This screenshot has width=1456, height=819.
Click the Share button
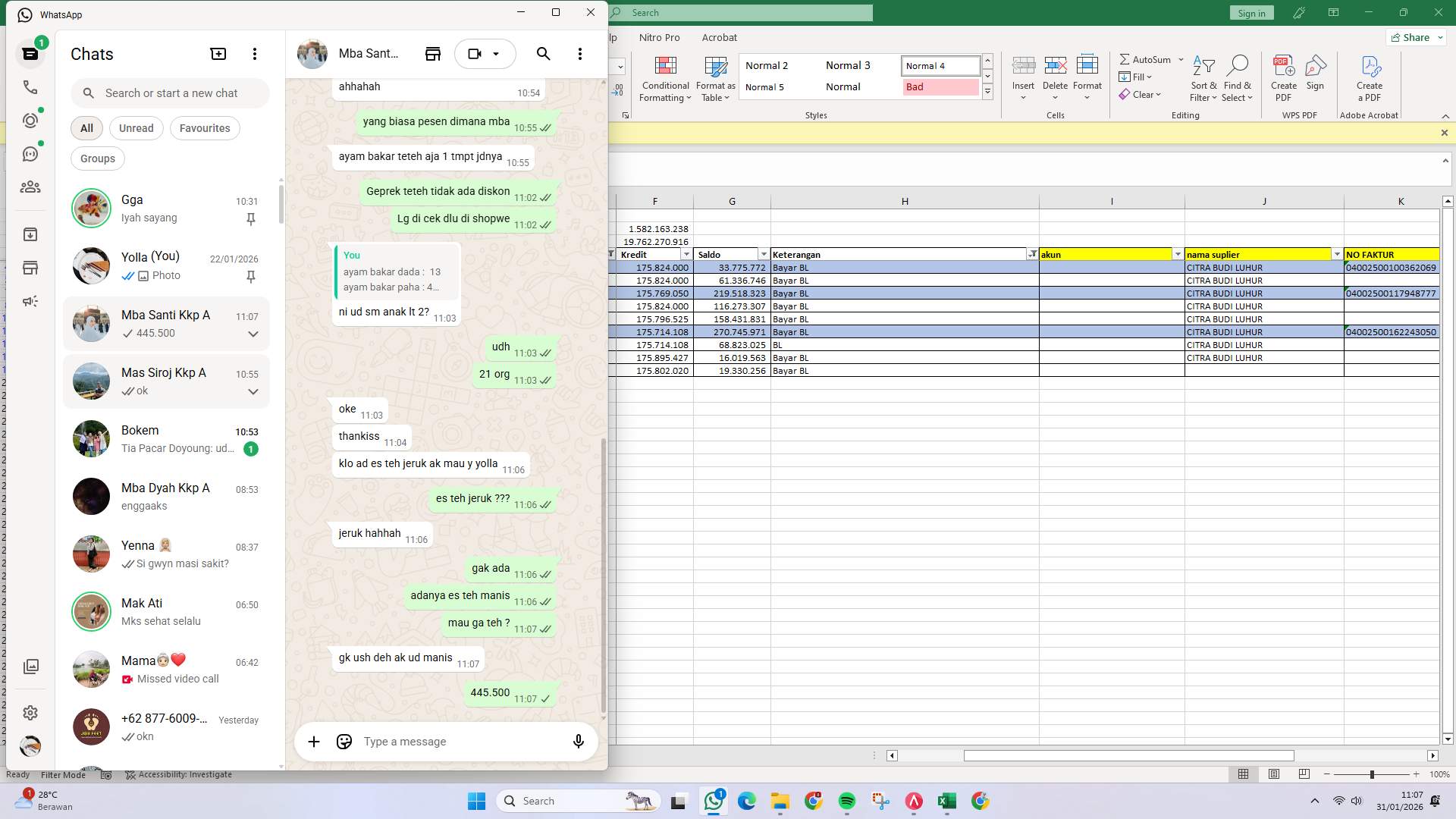click(x=1414, y=37)
